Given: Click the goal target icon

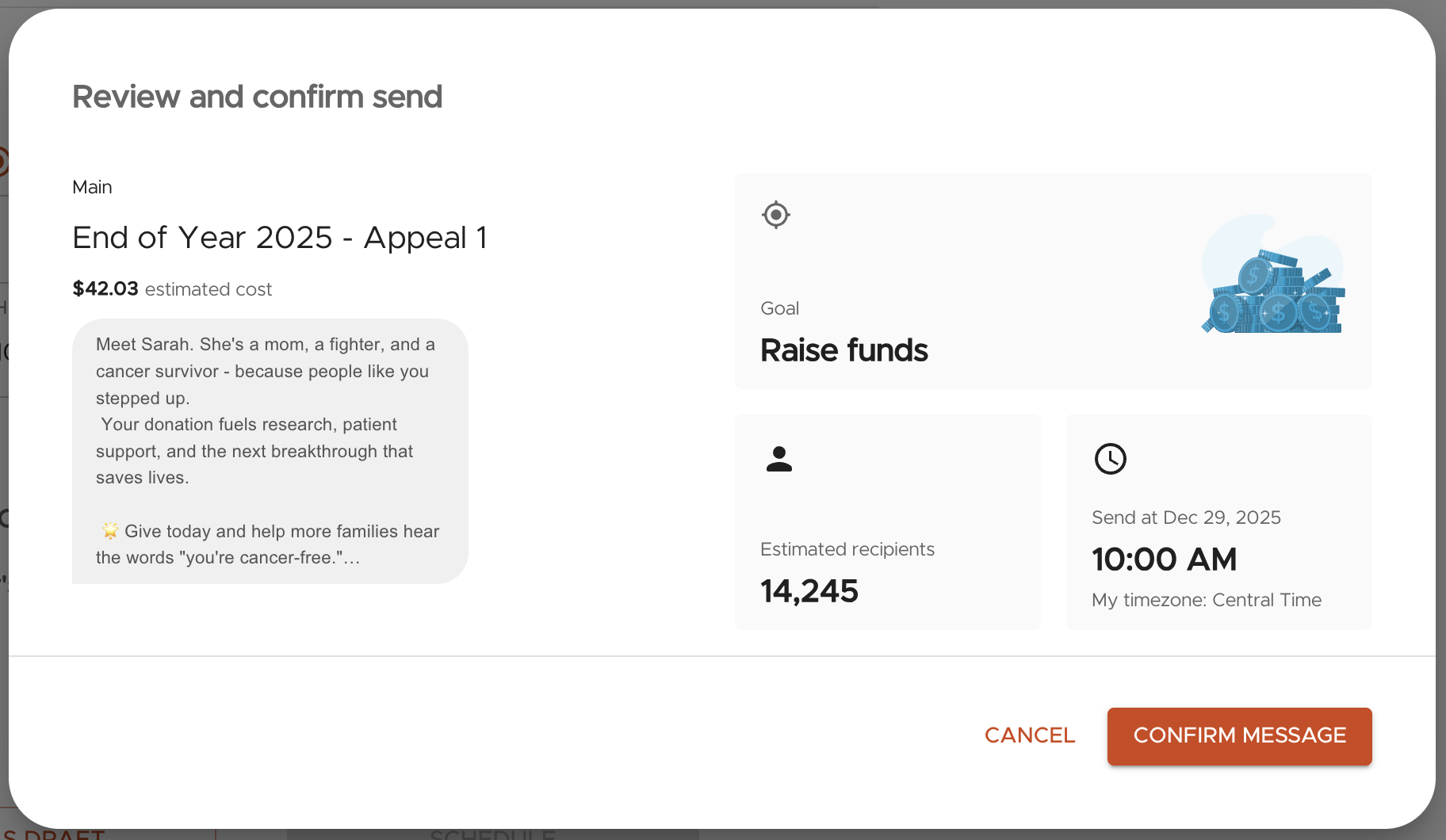Looking at the screenshot, I should pos(776,215).
